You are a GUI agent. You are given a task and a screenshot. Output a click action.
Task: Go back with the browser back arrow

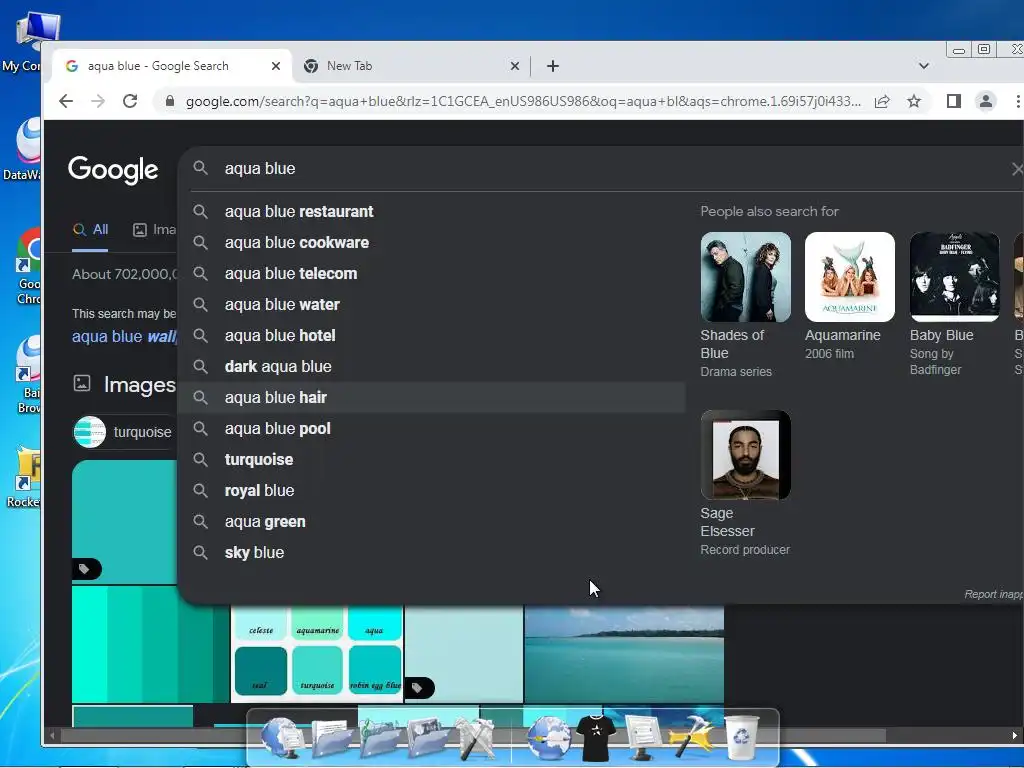(x=66, y=101)
